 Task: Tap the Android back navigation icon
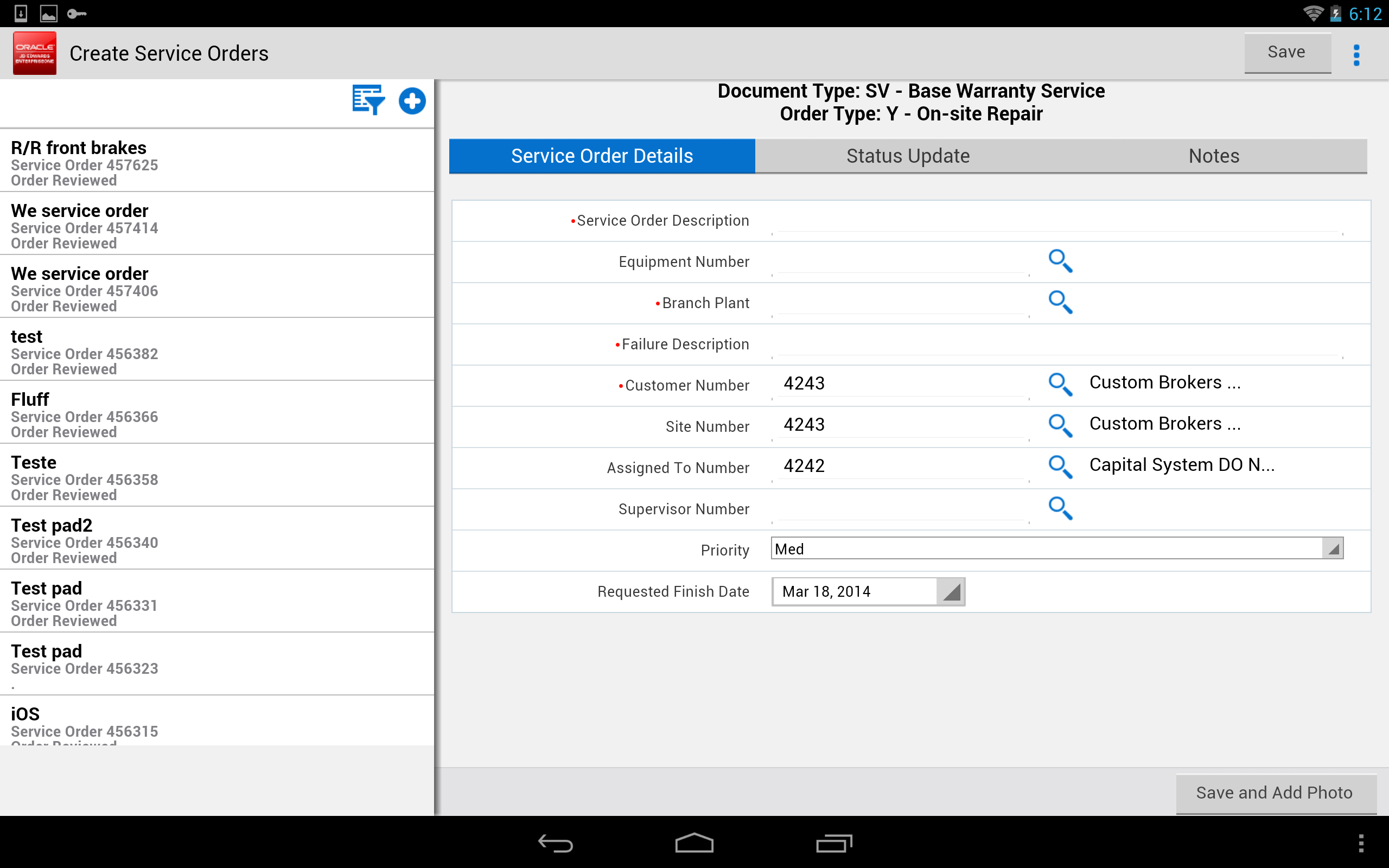pos(555,843)
